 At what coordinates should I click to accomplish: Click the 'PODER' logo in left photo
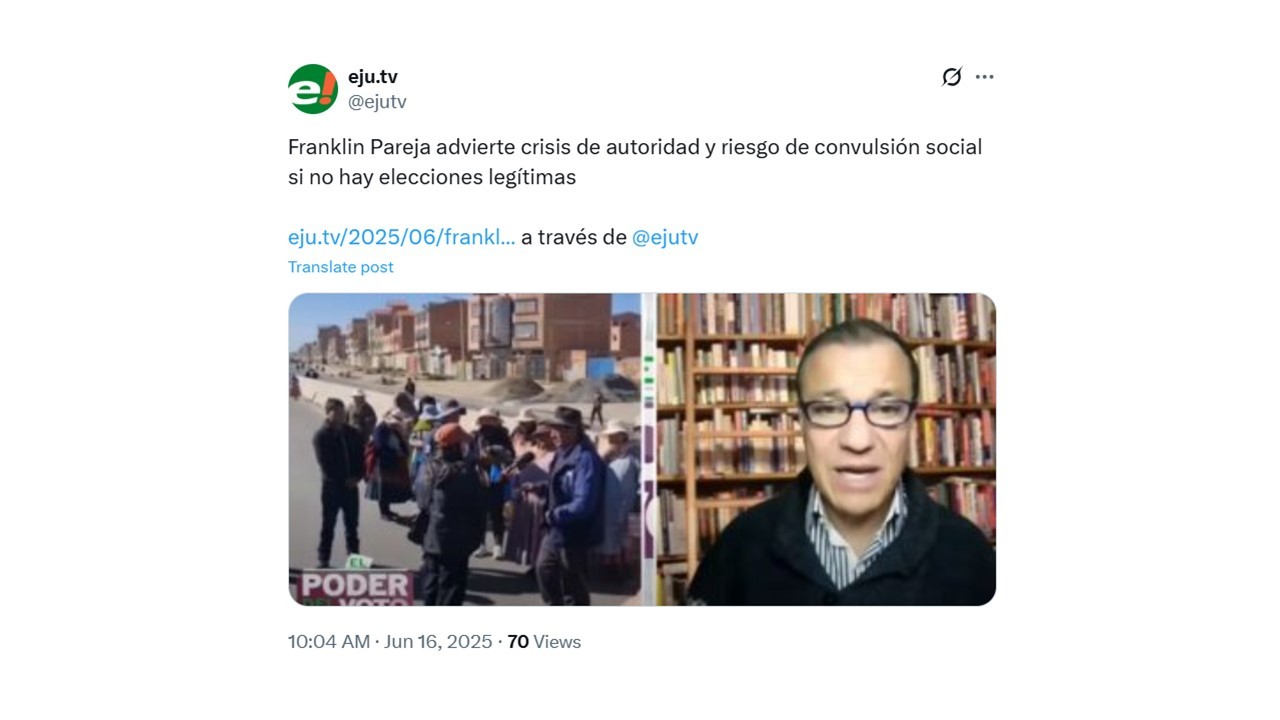[354, 587]
